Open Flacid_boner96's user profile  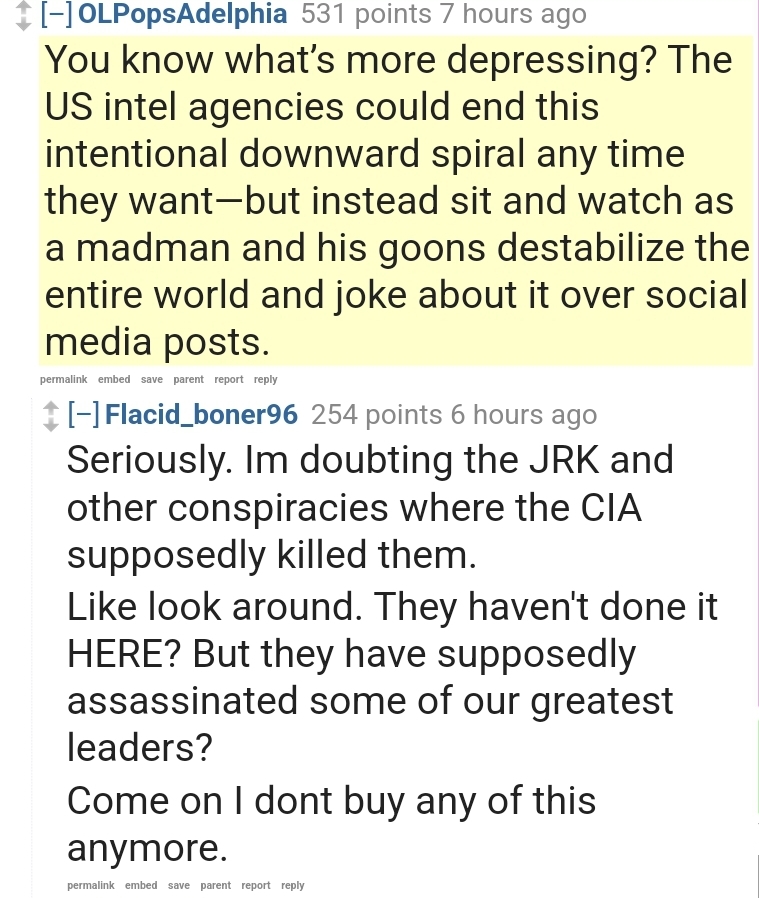201,414
